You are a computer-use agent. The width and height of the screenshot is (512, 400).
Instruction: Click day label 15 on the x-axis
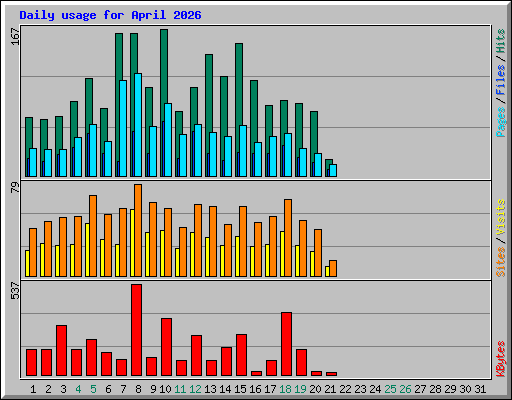click(240, 389)
